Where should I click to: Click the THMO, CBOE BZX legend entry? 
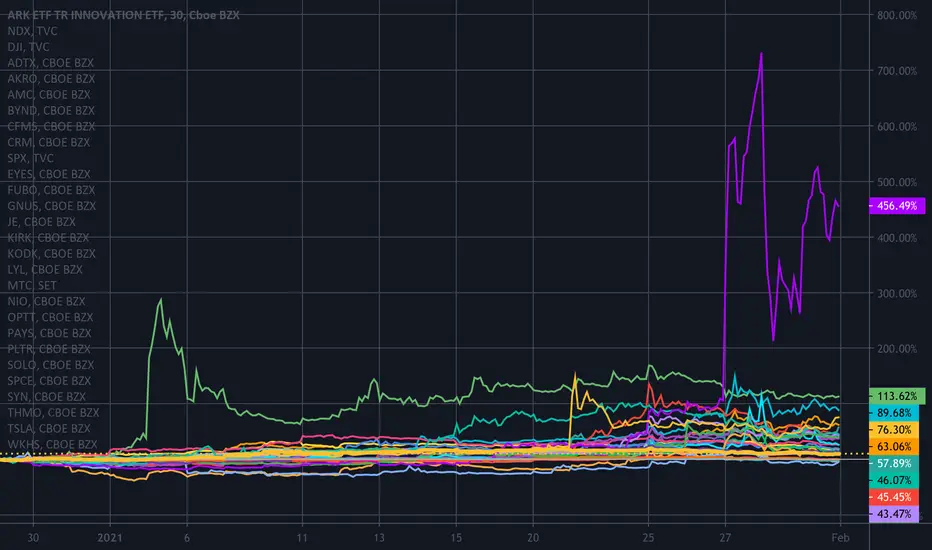point(53,413)
